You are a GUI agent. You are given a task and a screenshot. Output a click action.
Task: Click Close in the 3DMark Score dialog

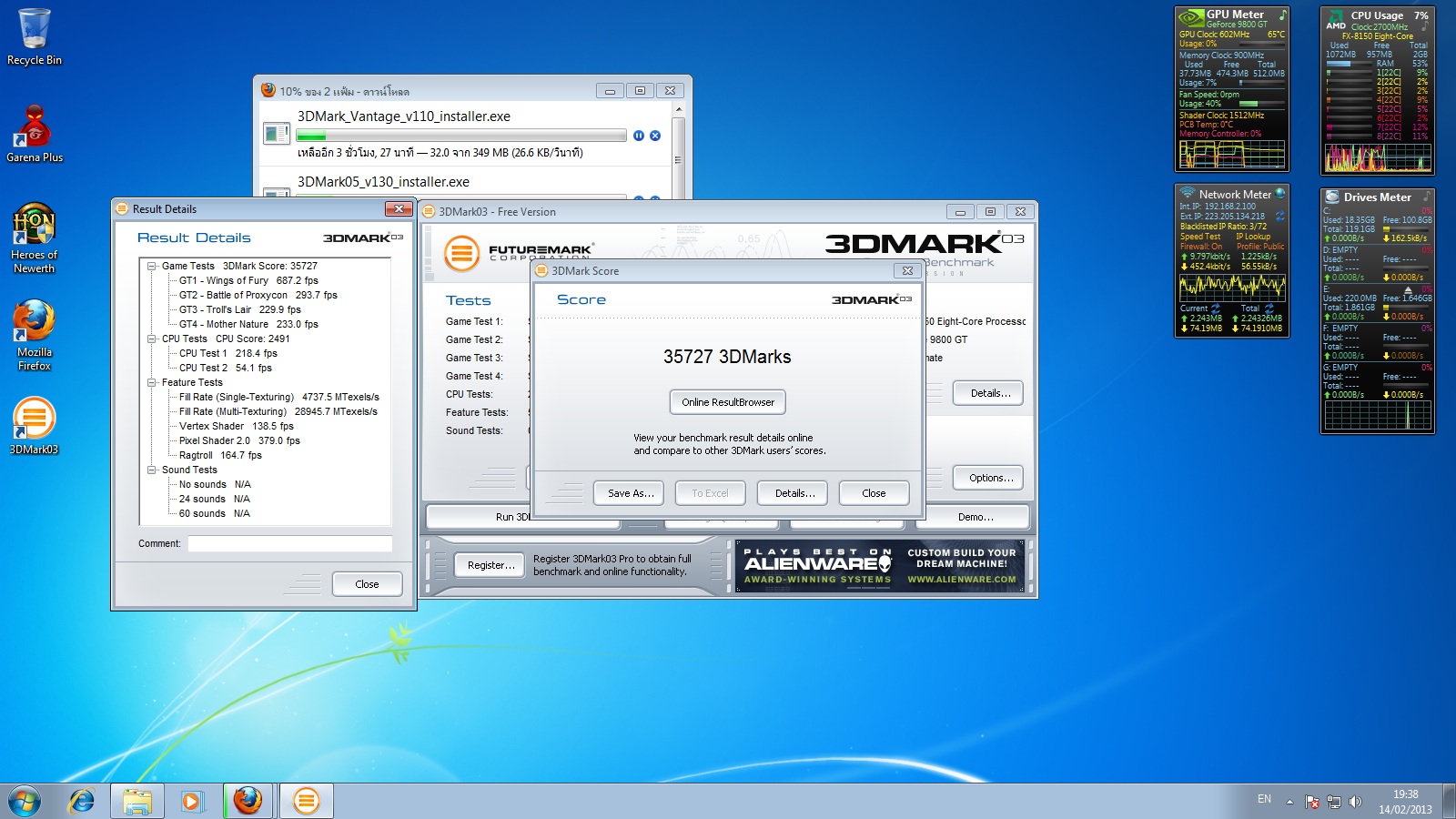pos(874,493)
